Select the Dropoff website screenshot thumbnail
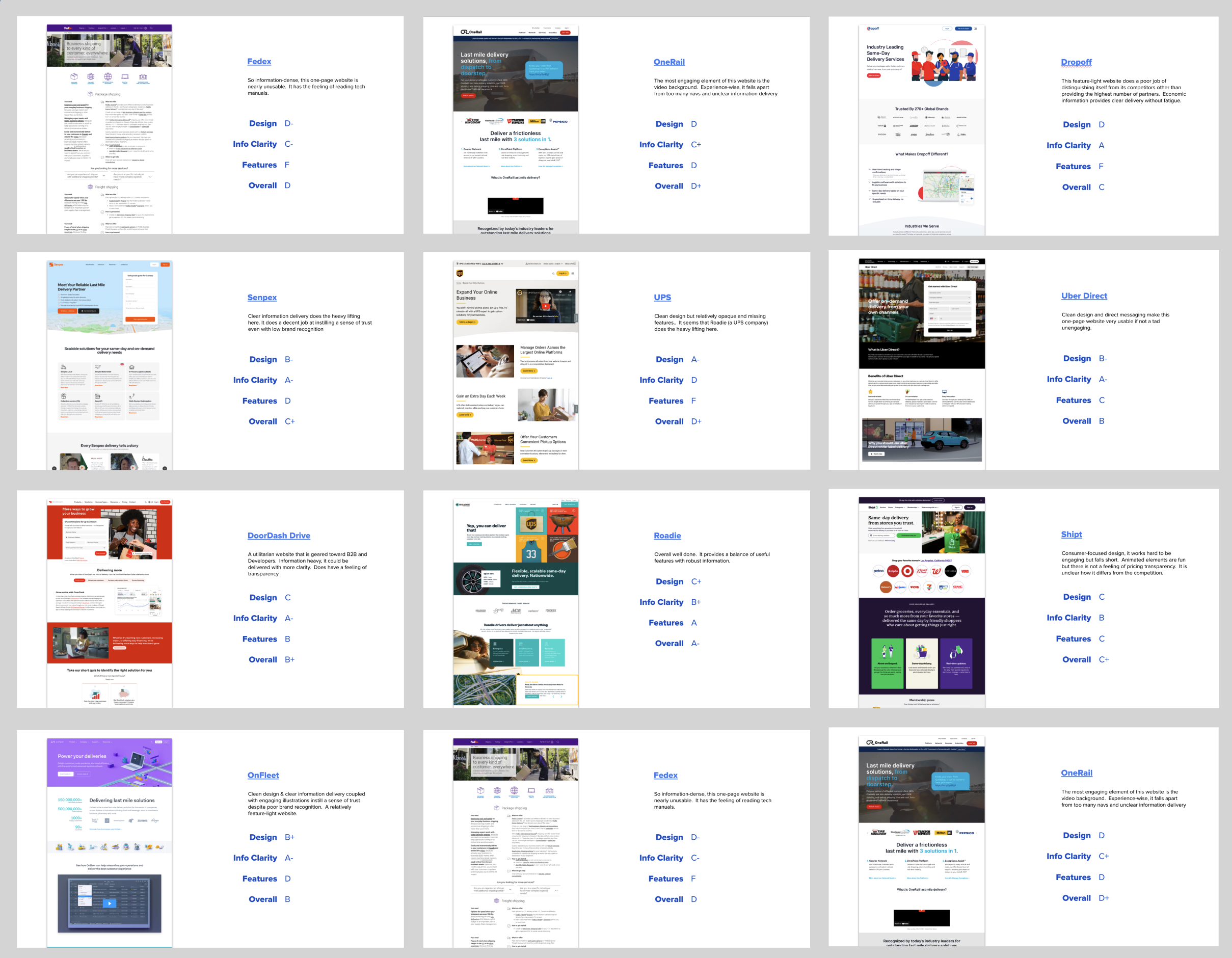1232x958 pixels. pyautogui.click(x=922, y=130)
